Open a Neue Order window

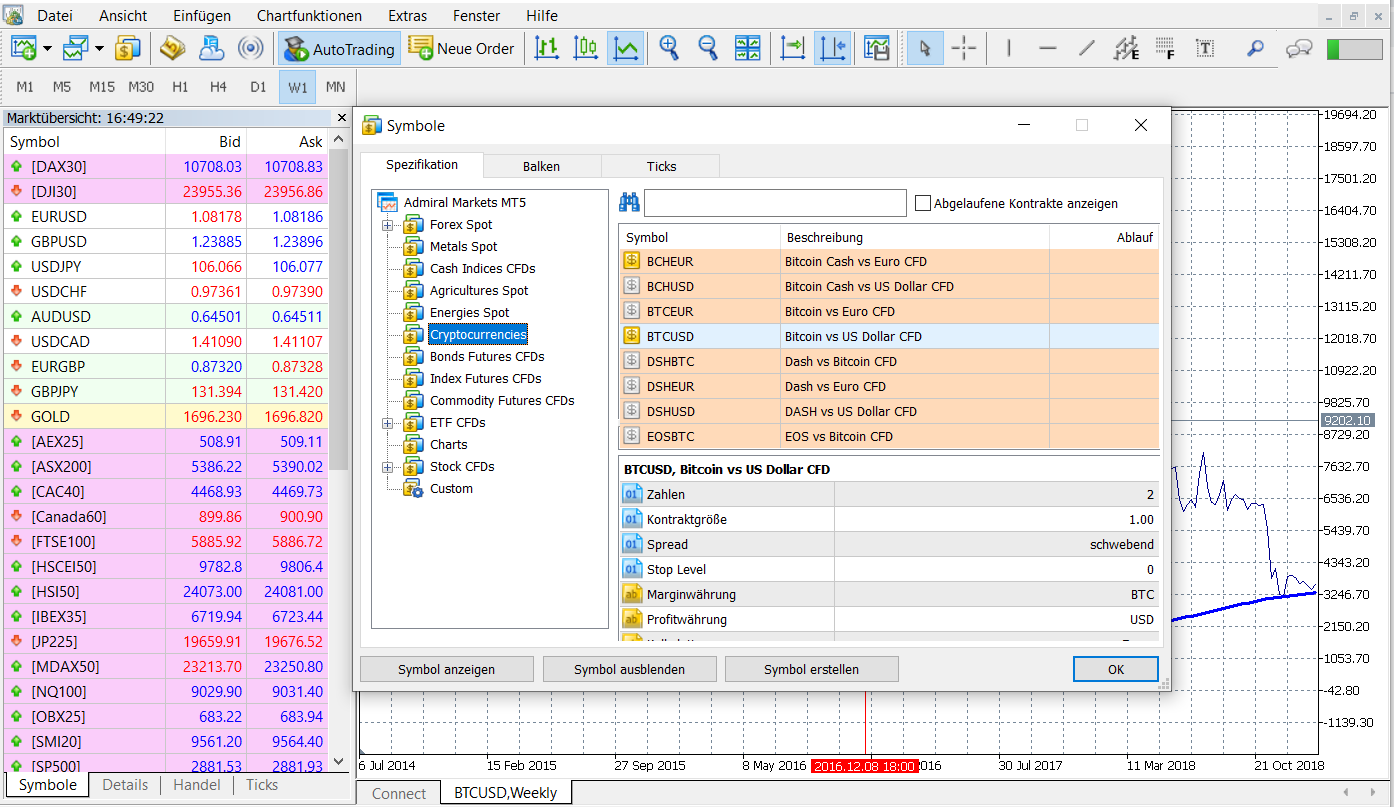coord(461,48)
